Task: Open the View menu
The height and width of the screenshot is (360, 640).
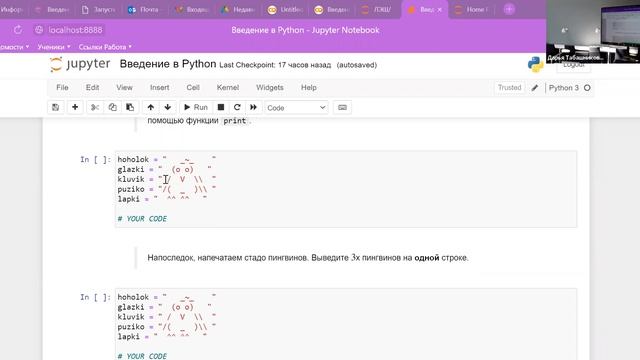Action: click(x=124, y=87)
